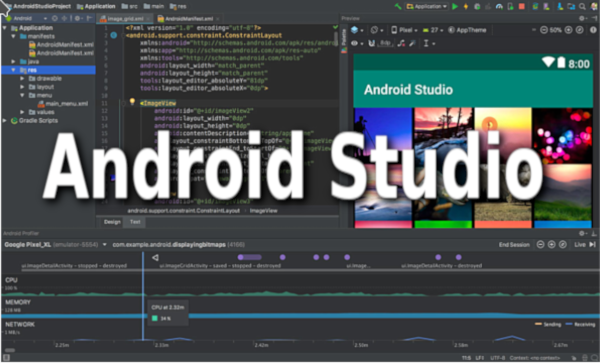Click the Clear All Constraints icon
The image size is (600, 363).
click(401, 43)
